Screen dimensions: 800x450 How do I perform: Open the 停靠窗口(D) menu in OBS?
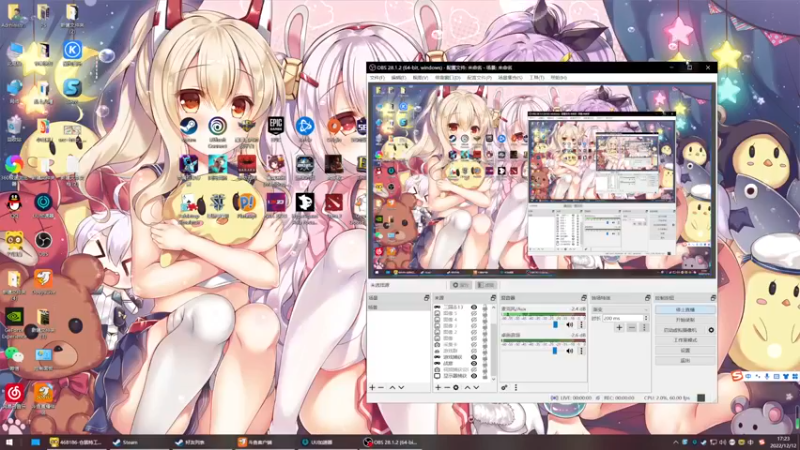click(x=447, y=78)
